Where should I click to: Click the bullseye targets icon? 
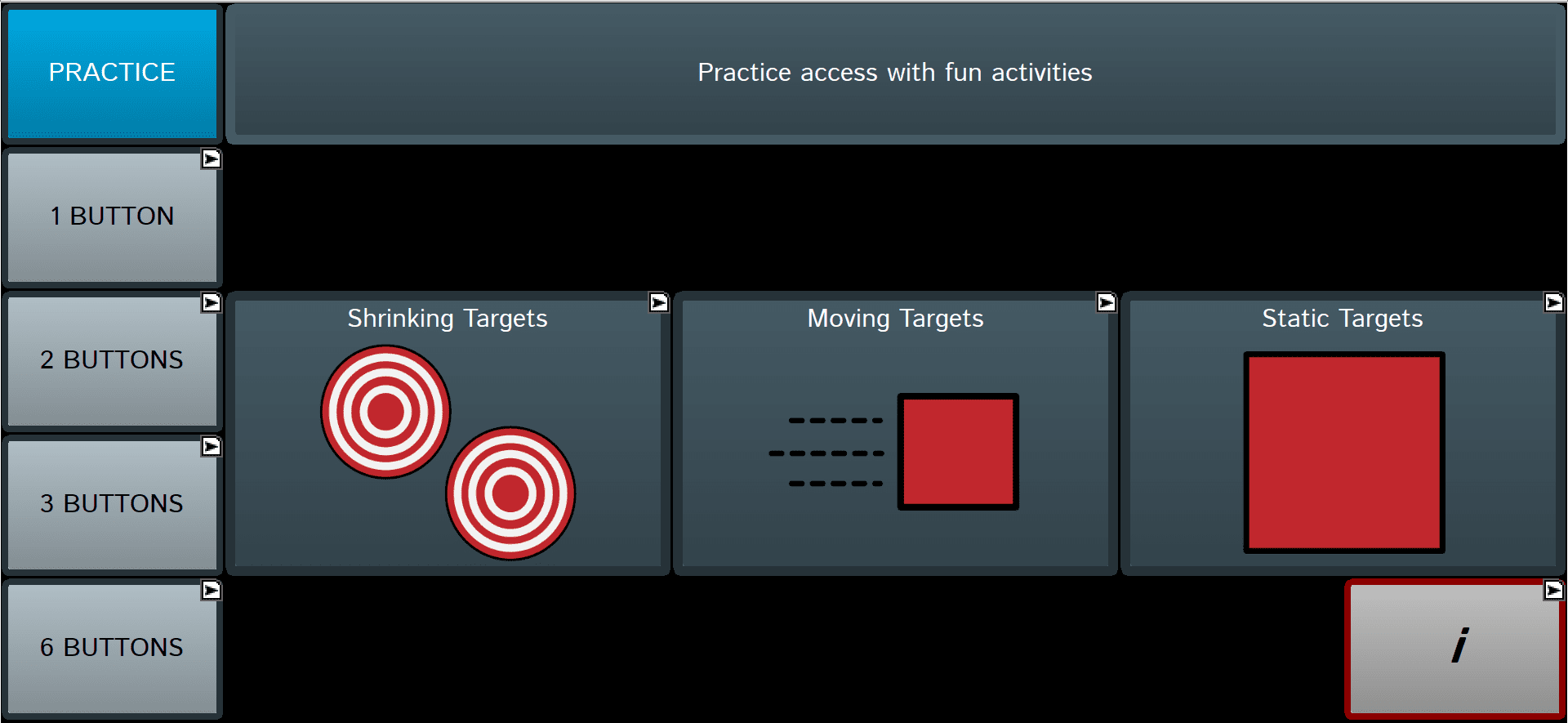tap(448, 452)
